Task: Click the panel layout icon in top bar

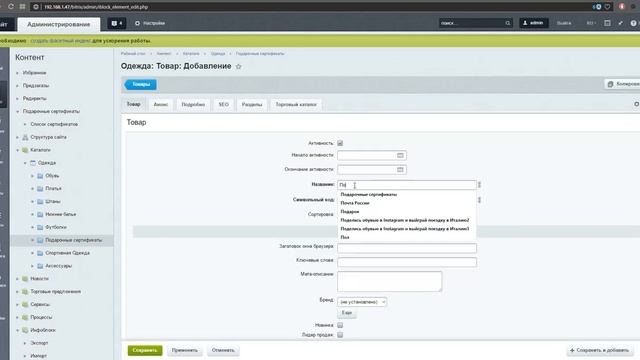Action: (x=607, y=23)
